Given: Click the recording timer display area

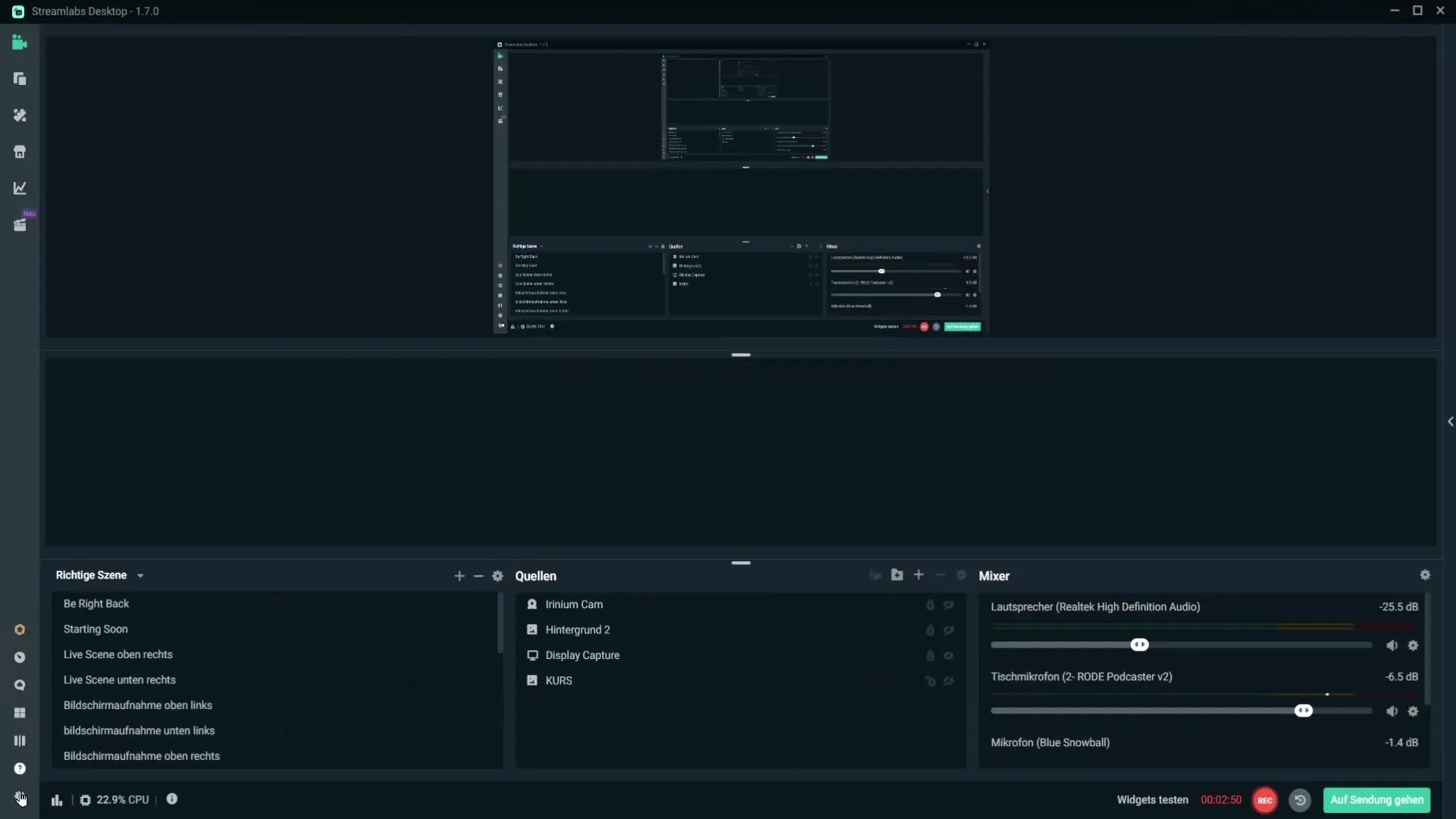Looking at the screenshot, I should point(1222,799).
